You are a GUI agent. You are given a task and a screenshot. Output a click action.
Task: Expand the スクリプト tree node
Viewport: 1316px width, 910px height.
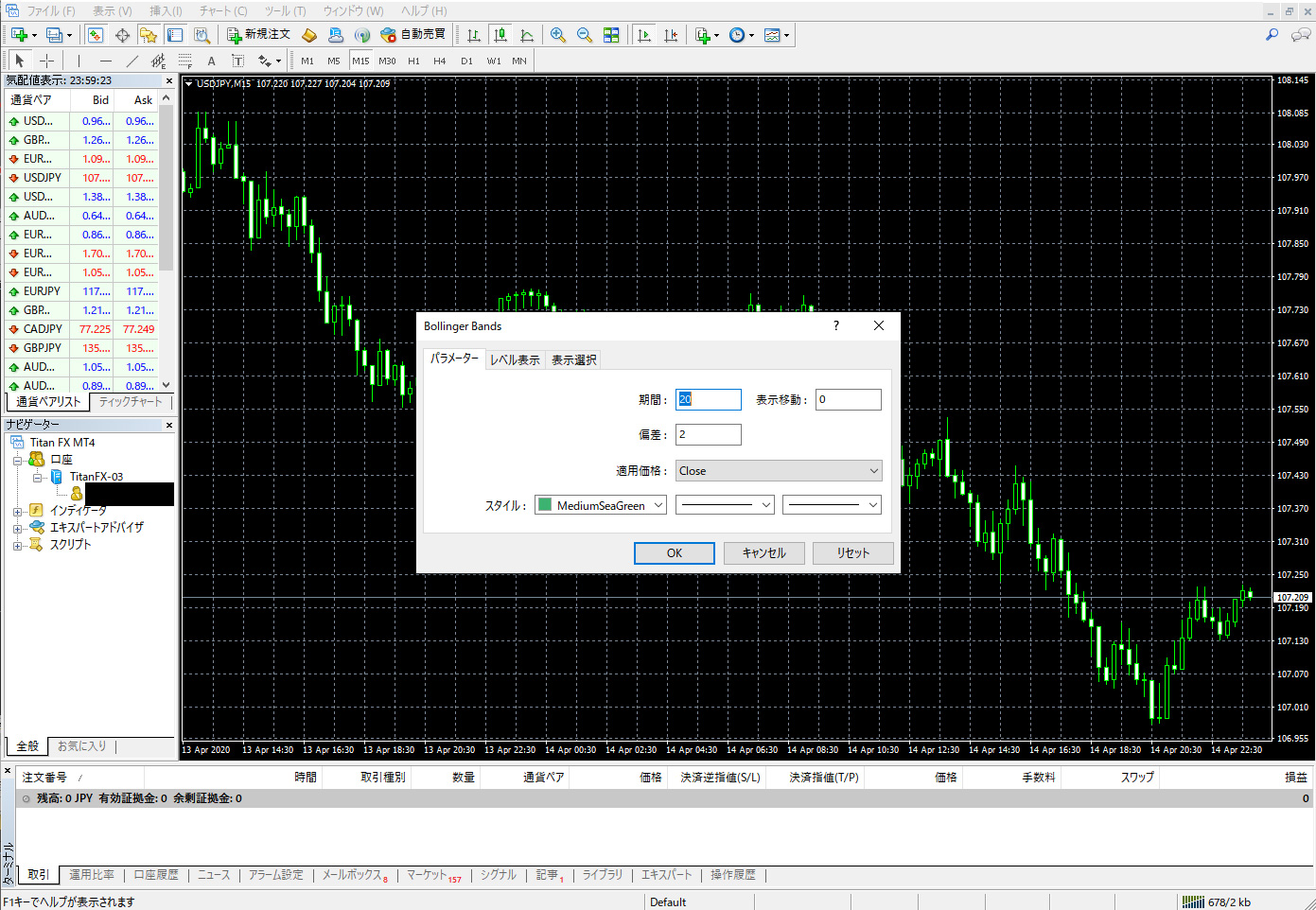click(17, 545)
